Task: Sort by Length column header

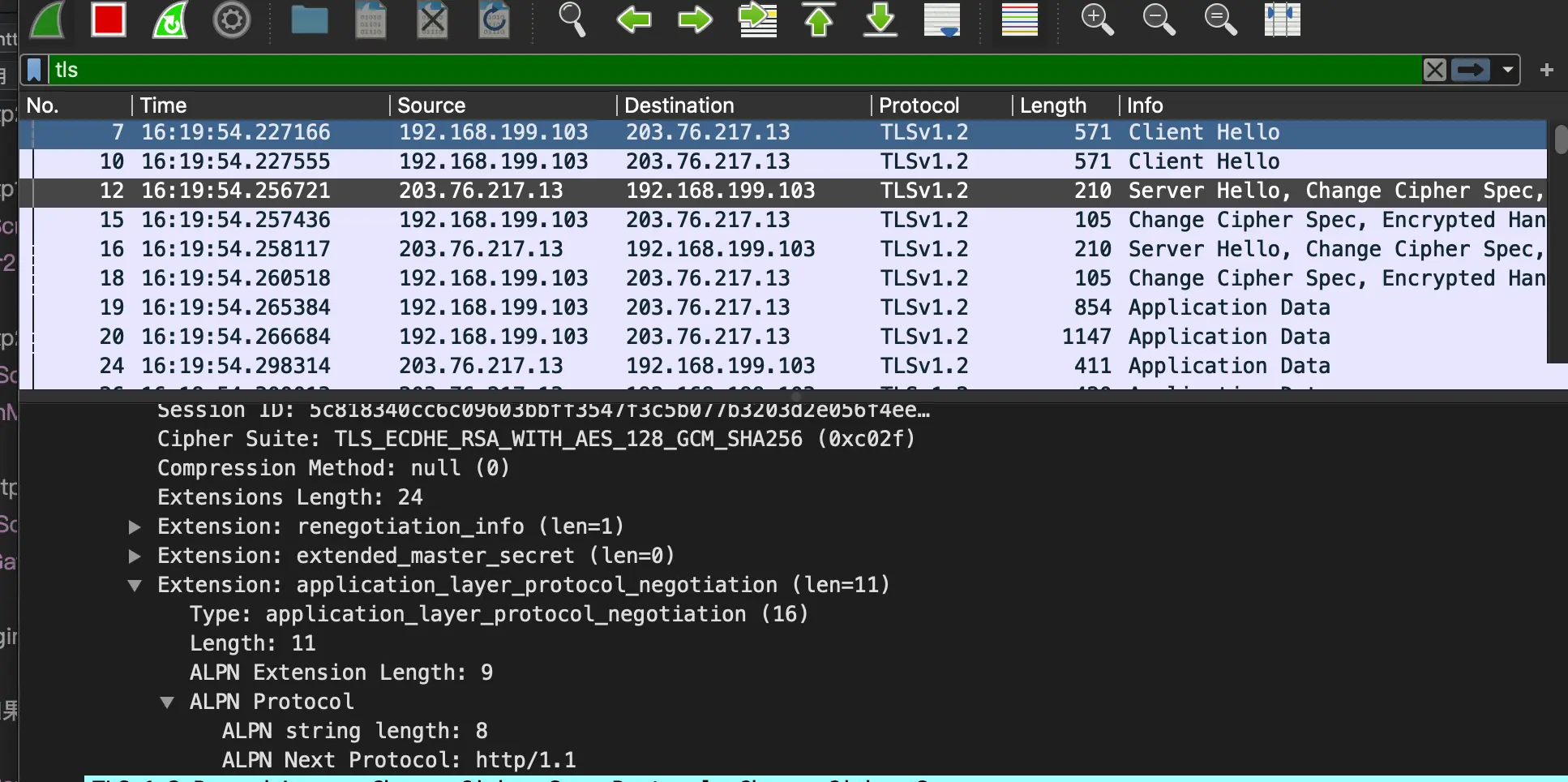Action: (x=1066, y=105)
